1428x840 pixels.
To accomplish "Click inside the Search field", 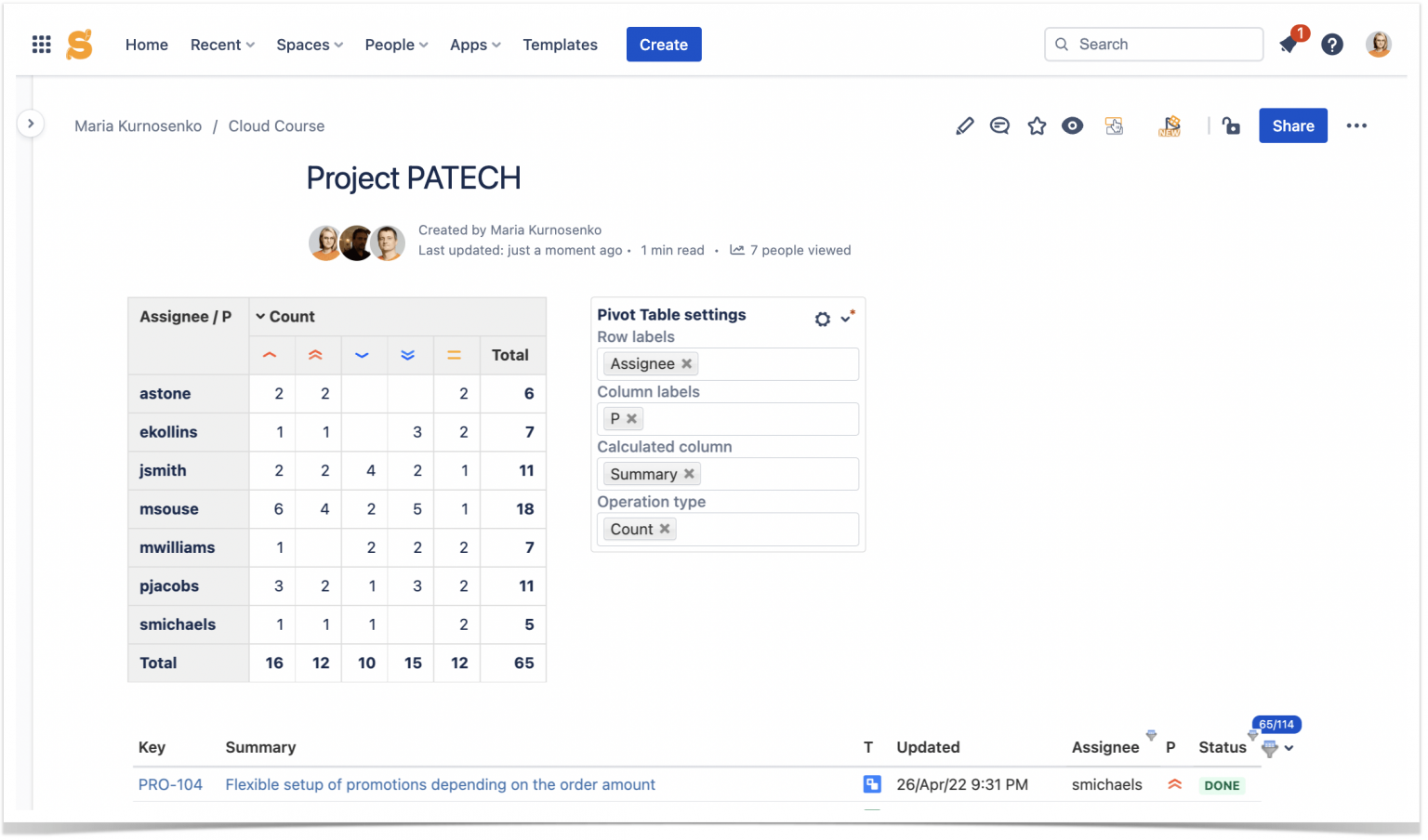I will (x=1153, y=44).
